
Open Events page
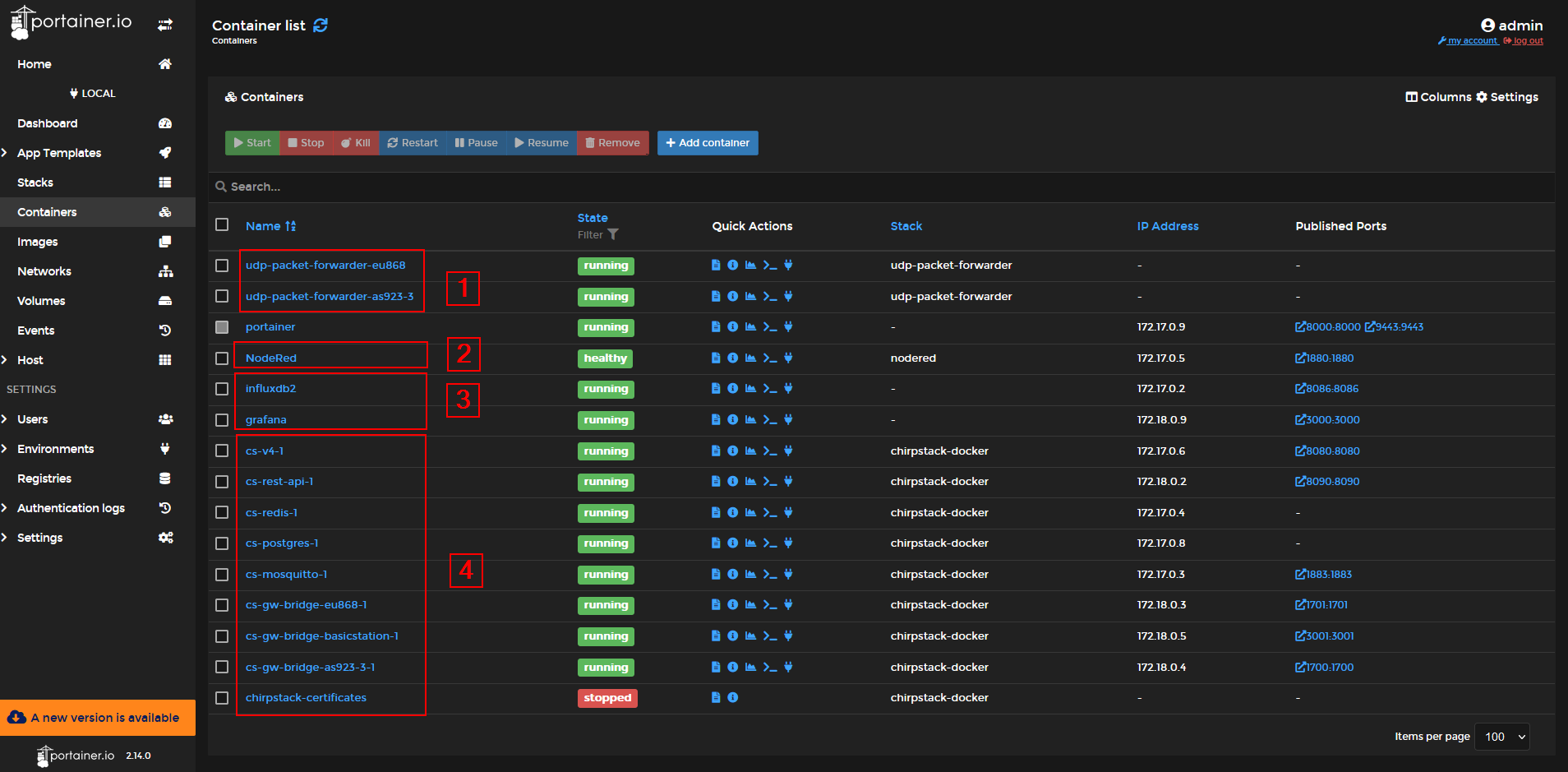[x=36, y=331]
